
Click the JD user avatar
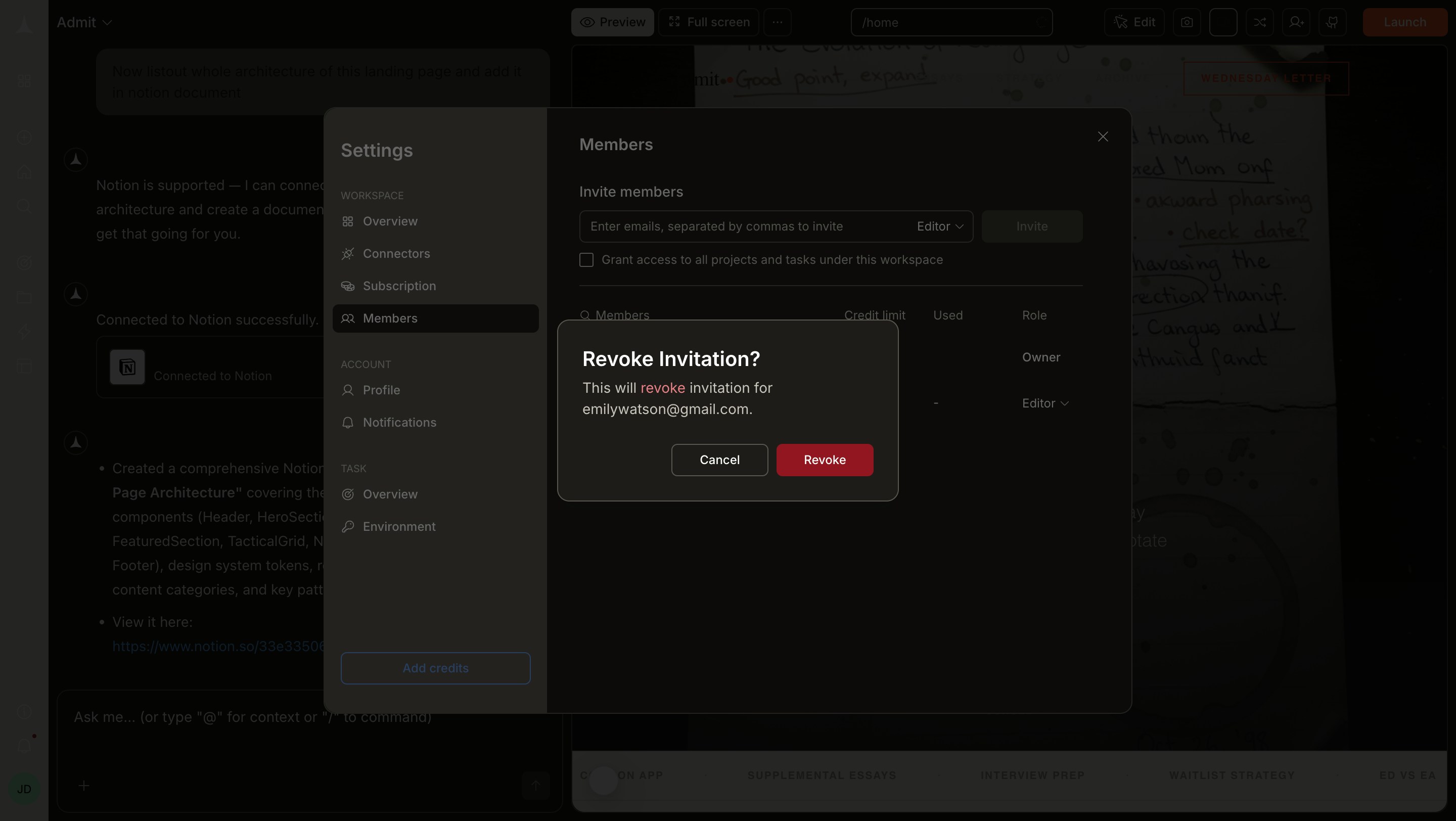[x=24, y=789]
